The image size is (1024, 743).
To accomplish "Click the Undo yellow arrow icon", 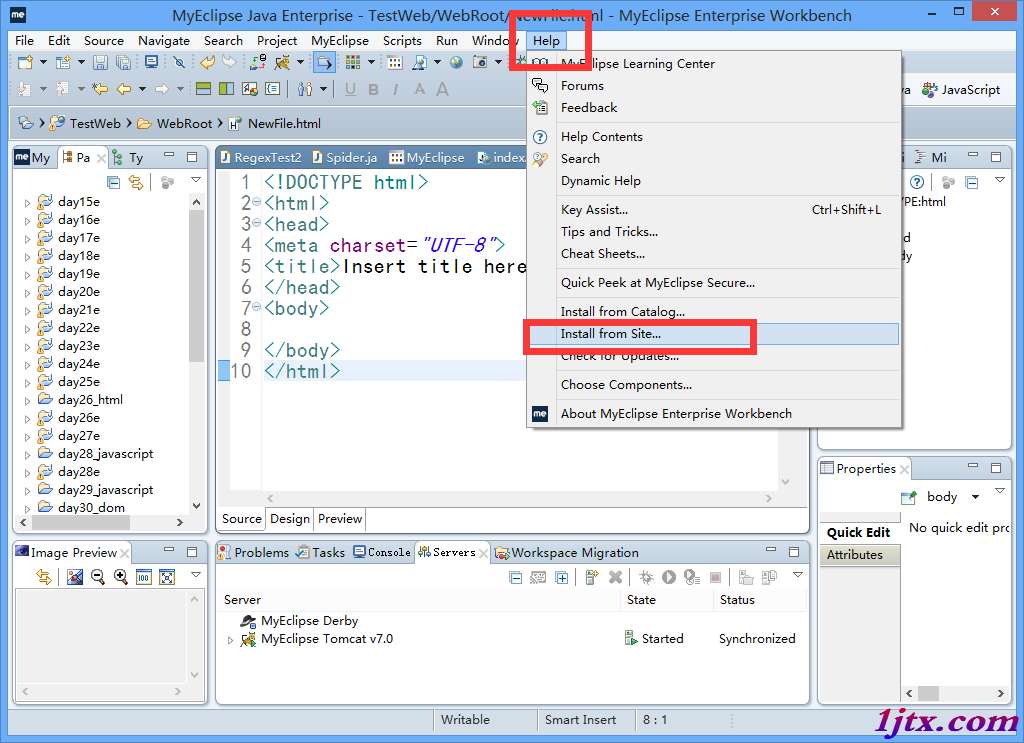I will [x=208, y=62].
